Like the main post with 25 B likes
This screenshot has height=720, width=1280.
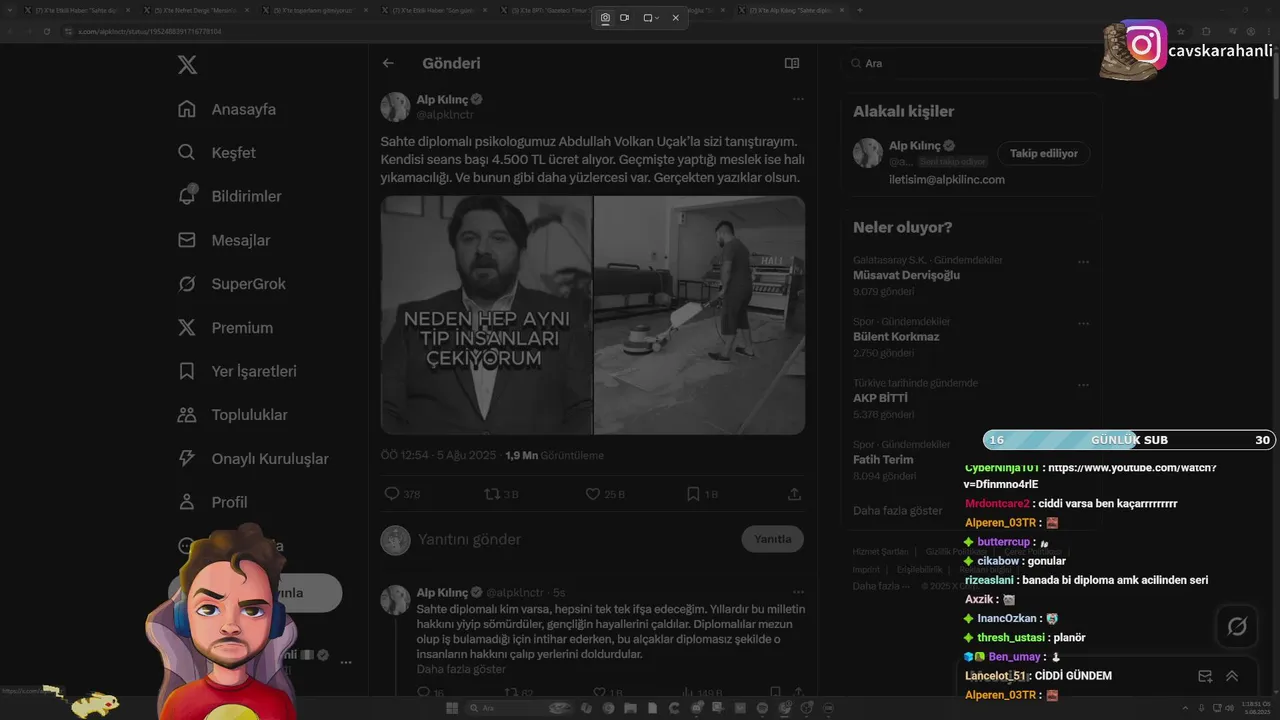[x=605, y=494]
